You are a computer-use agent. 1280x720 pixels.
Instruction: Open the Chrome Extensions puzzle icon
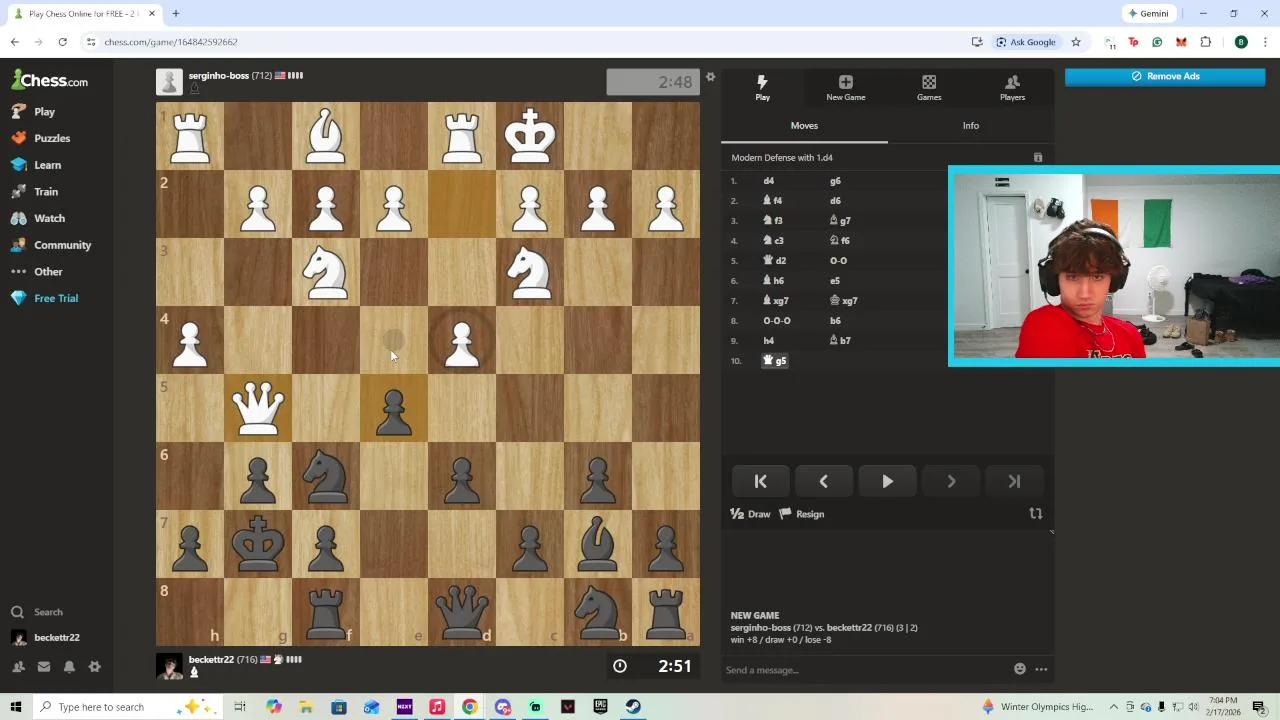click(x=1205, y=42)
